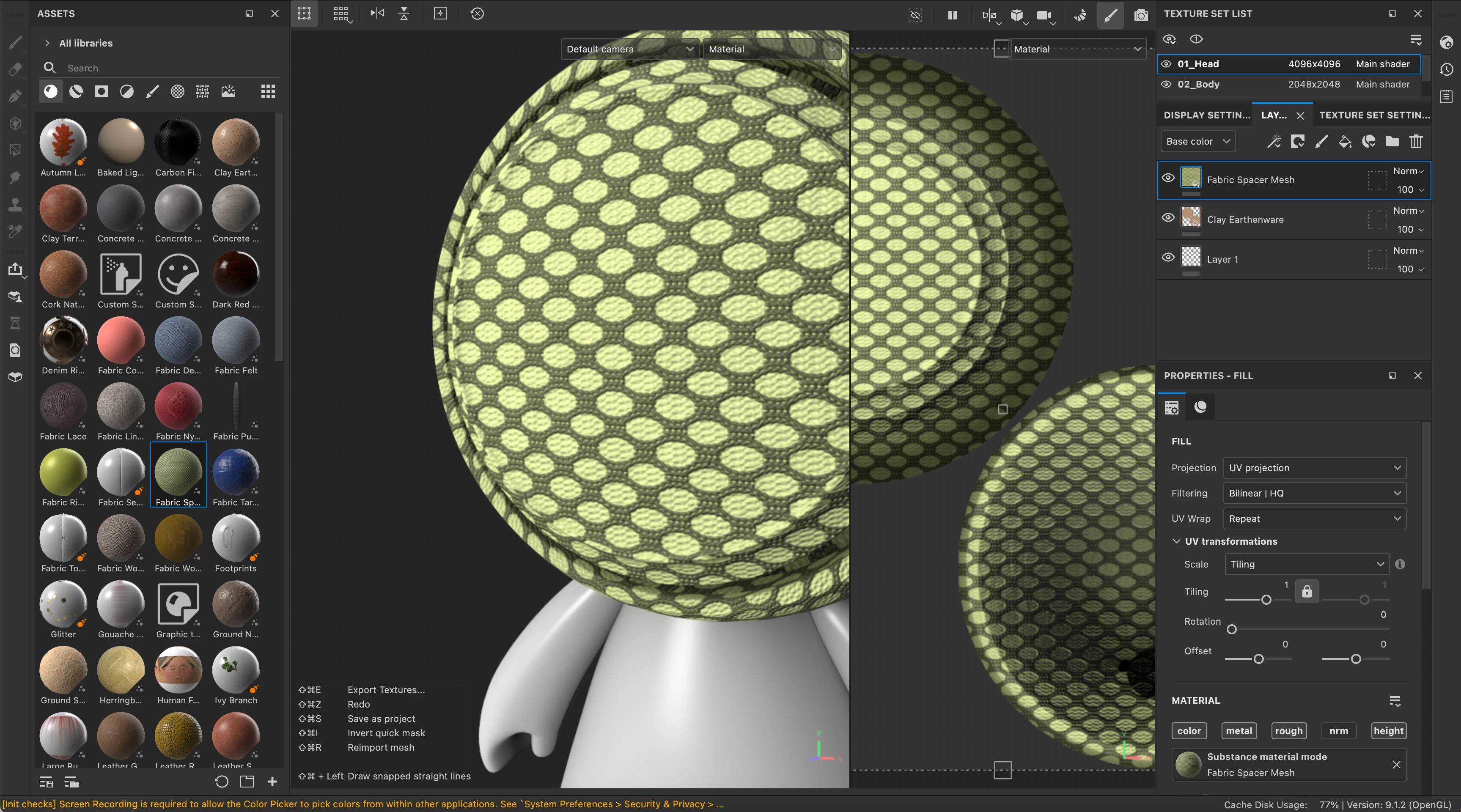
Task: Toggle the rough material channel button
Action: [x=1288, y=731]
